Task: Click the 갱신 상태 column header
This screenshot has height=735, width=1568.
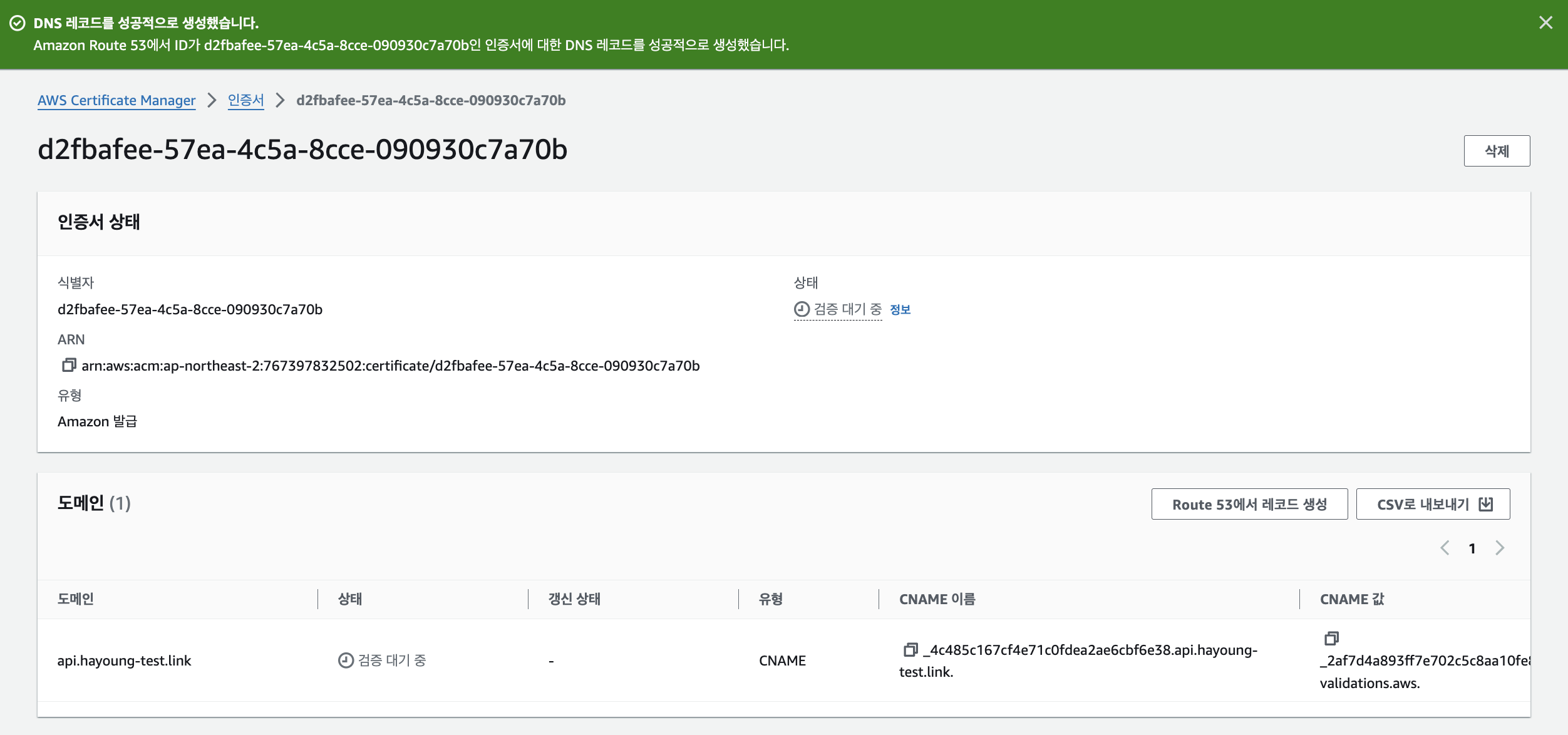Action: click(x=574, y=599)
